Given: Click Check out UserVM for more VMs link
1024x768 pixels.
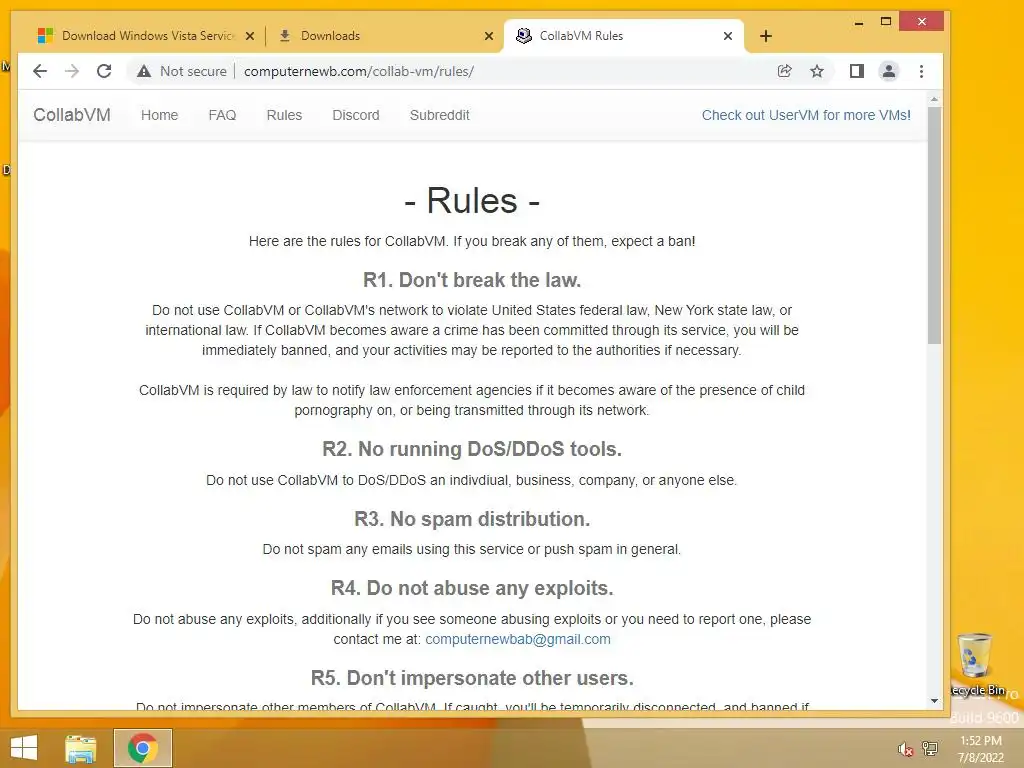Looking at the screenshot, I should pos(806,115).
